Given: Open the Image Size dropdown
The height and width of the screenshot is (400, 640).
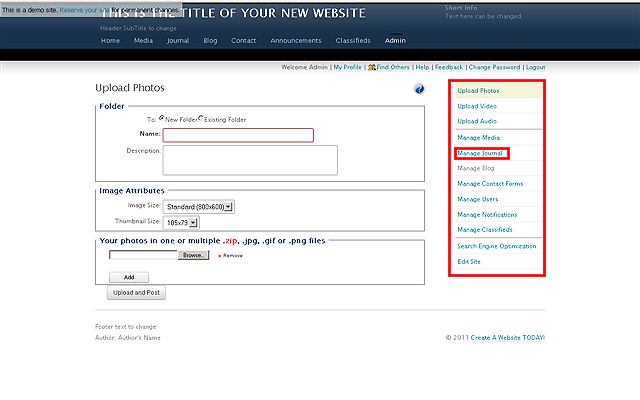Looking at the screenshot, I should pos(199,206).
